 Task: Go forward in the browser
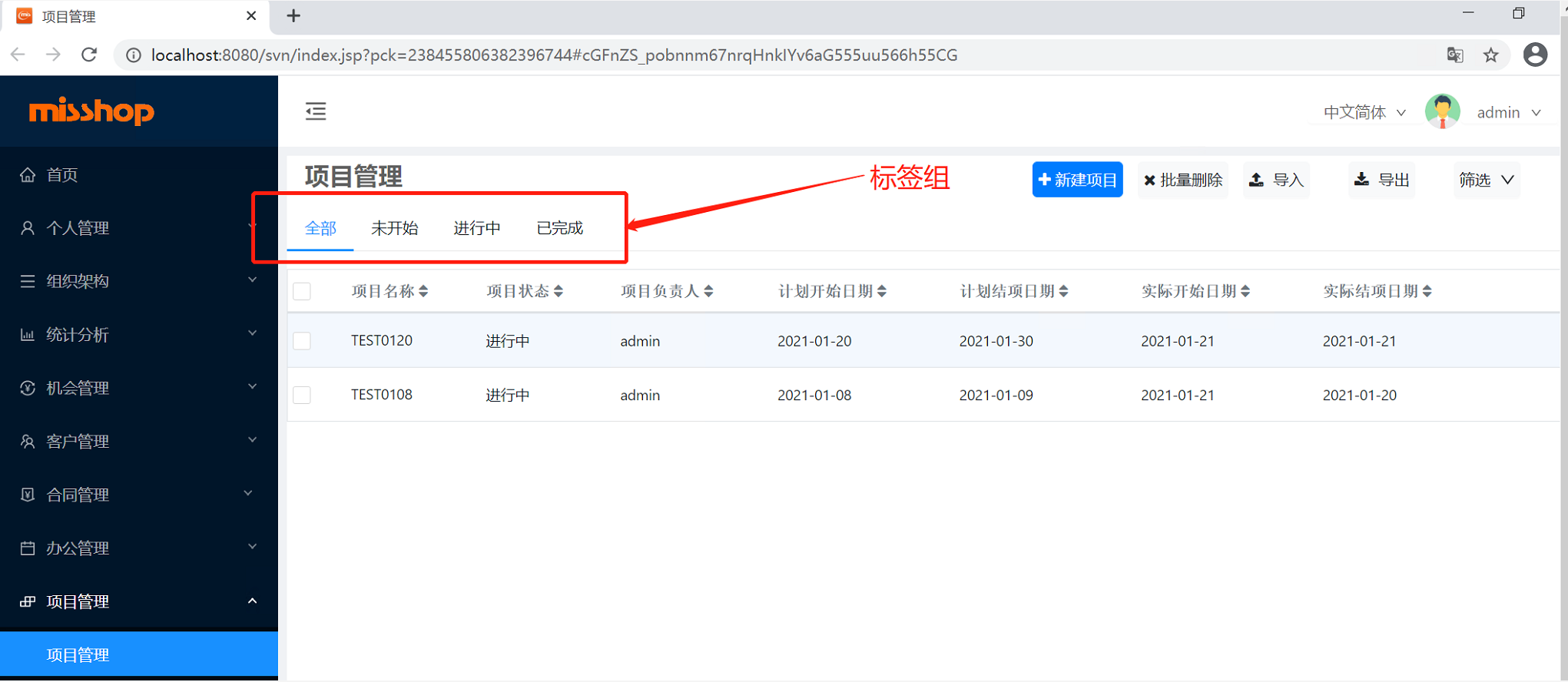(53, 55)
